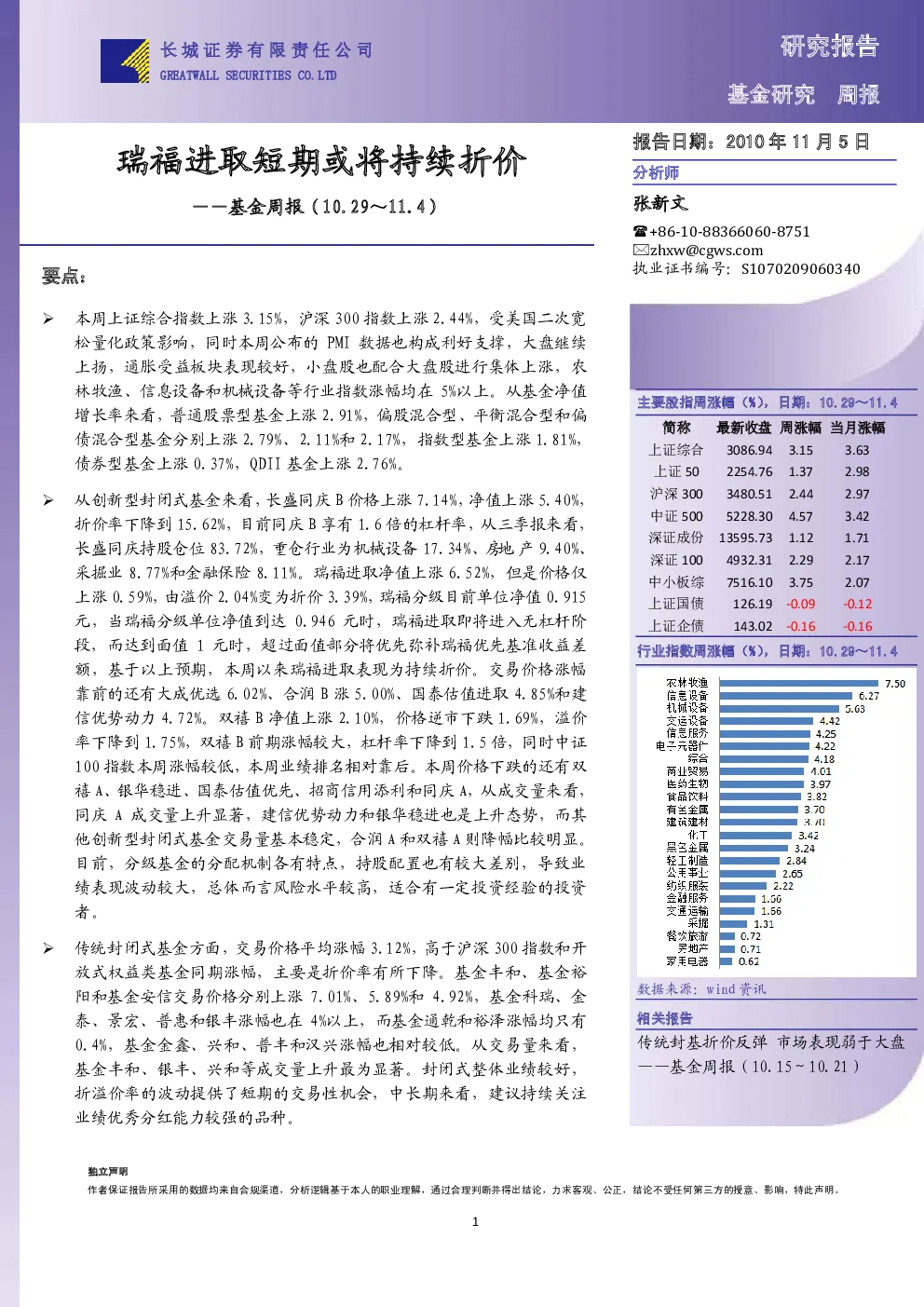Click the '上证 50' row label
The width and height of the screenshot is (924, 1307).
676,471
